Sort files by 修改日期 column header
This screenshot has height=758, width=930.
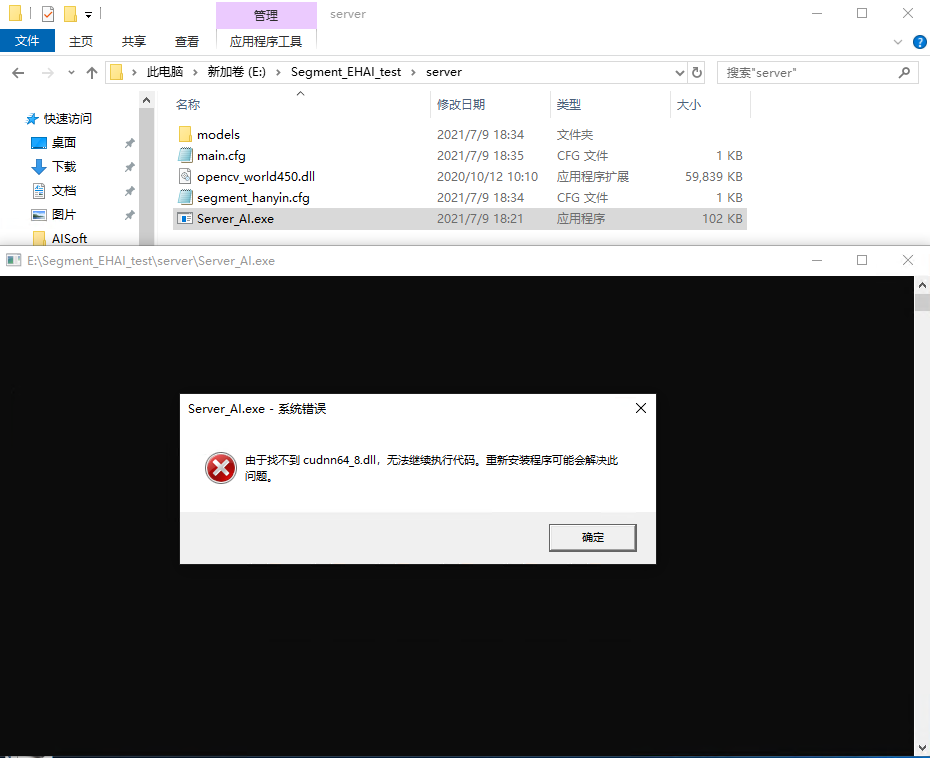[461, 104]
